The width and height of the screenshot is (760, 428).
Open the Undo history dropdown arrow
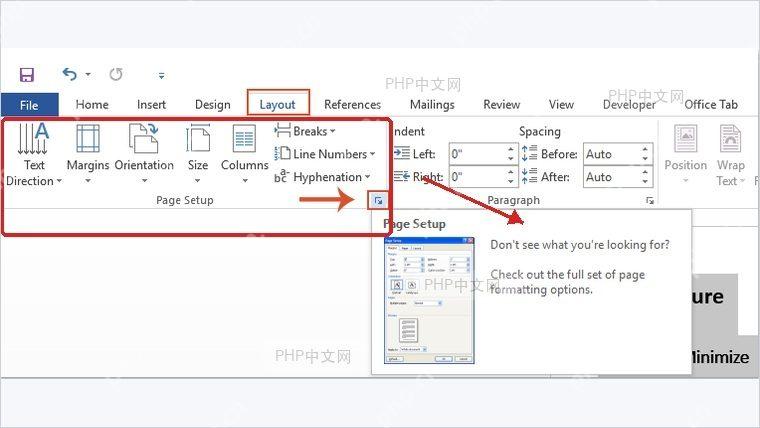(x=88, y=75)
